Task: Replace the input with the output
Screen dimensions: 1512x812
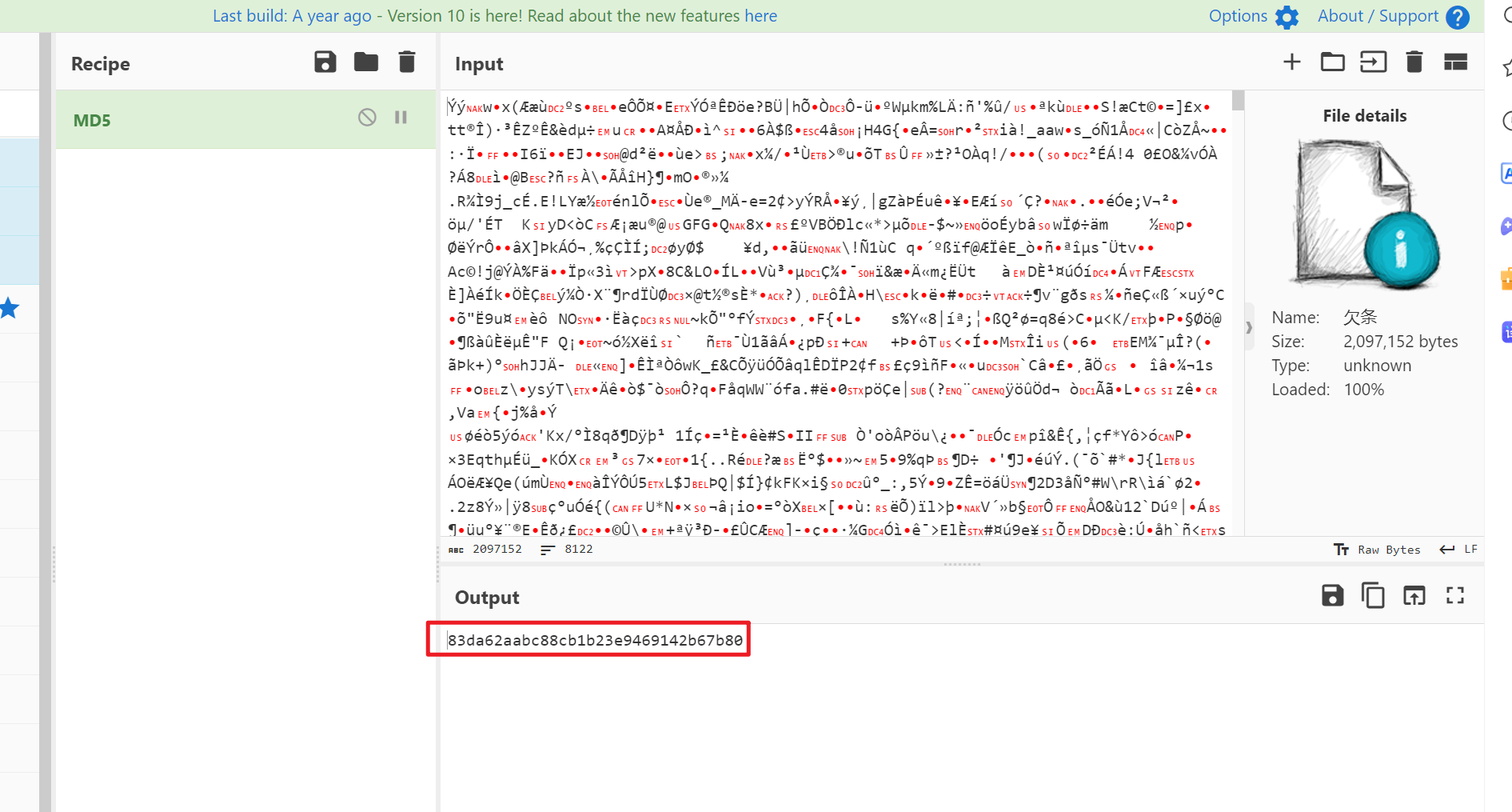Action: 1414,596
